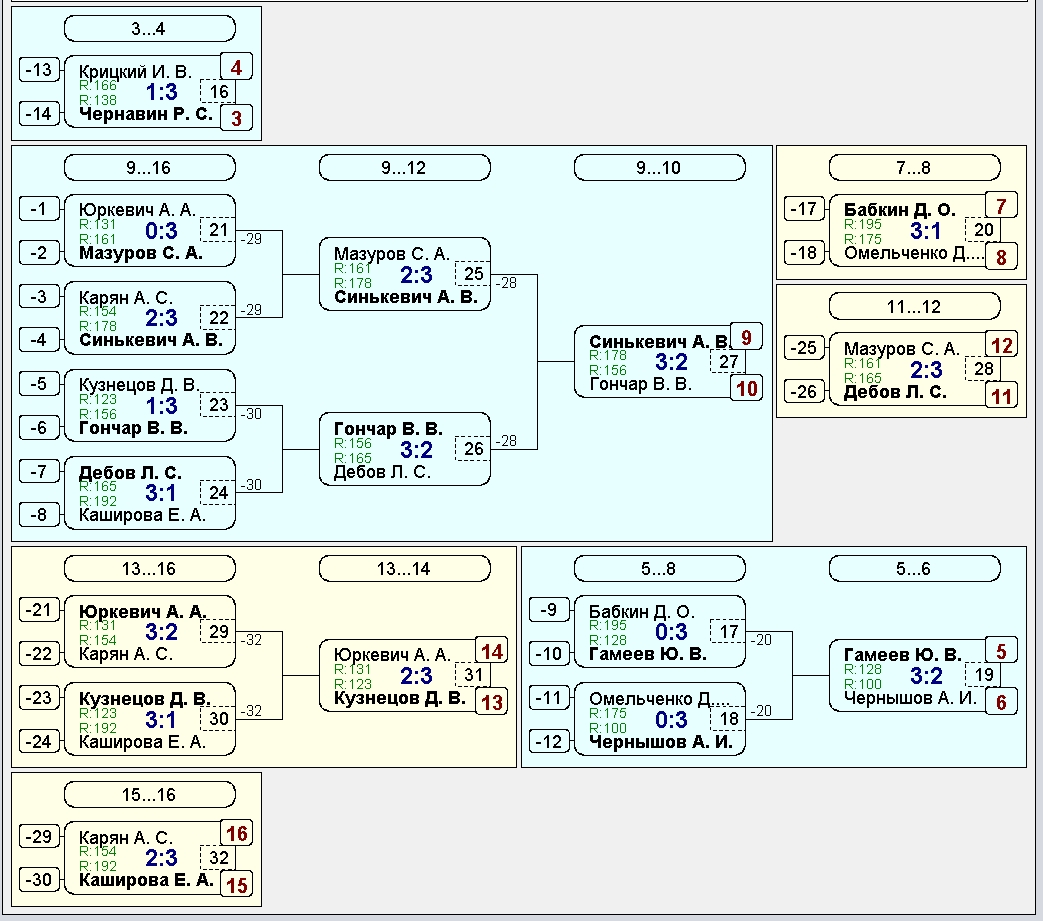Click the dashed match number 23
Screen dimensions: 1043x921
pos(218,405)
